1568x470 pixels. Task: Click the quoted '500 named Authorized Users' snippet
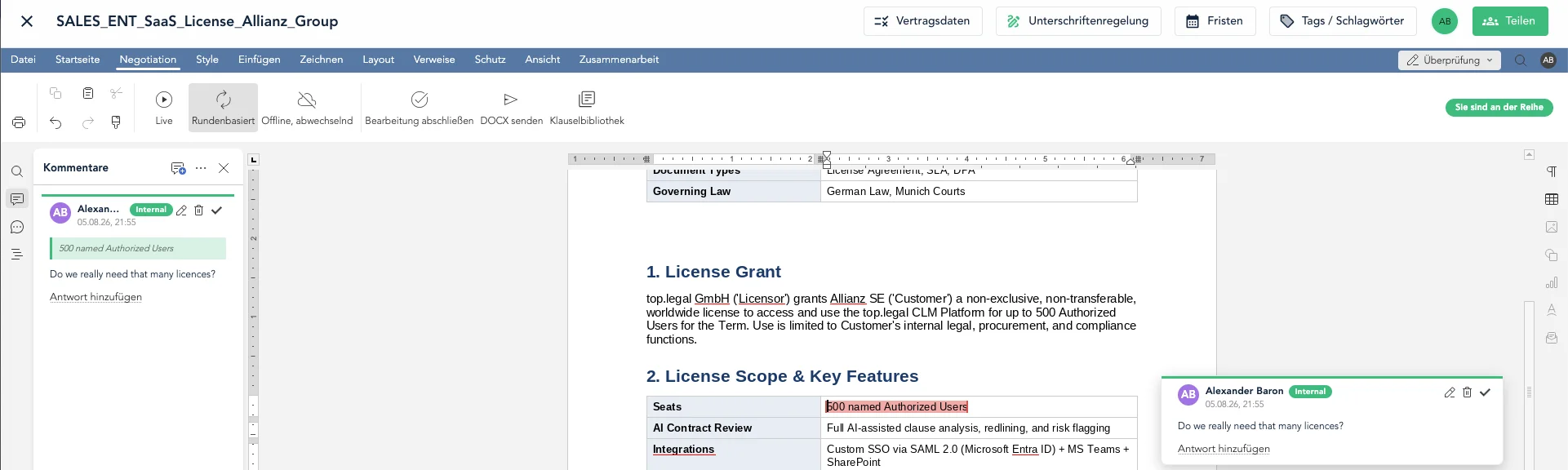[138, 248]
